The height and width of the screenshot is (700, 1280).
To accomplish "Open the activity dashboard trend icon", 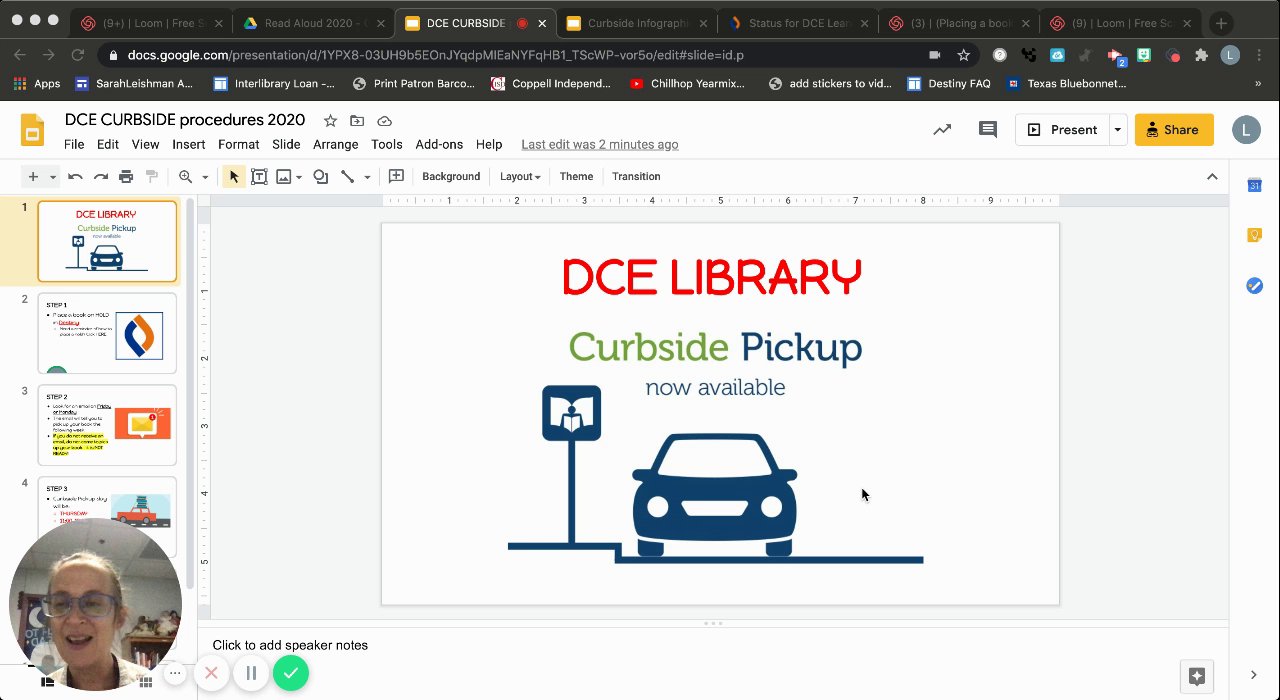I will pyautogui.click(x=942, y=129).
